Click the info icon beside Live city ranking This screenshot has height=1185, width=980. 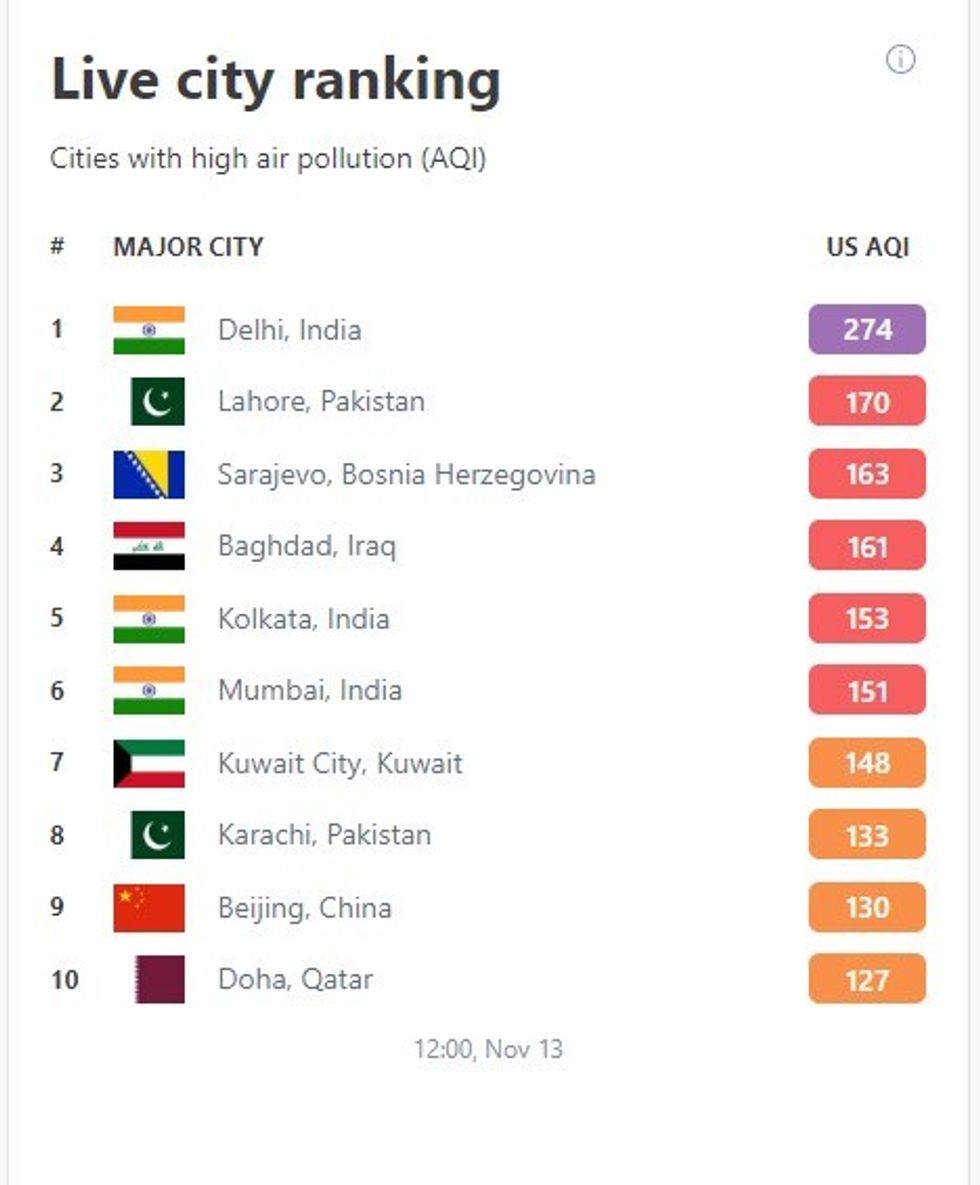coord(900,60)
